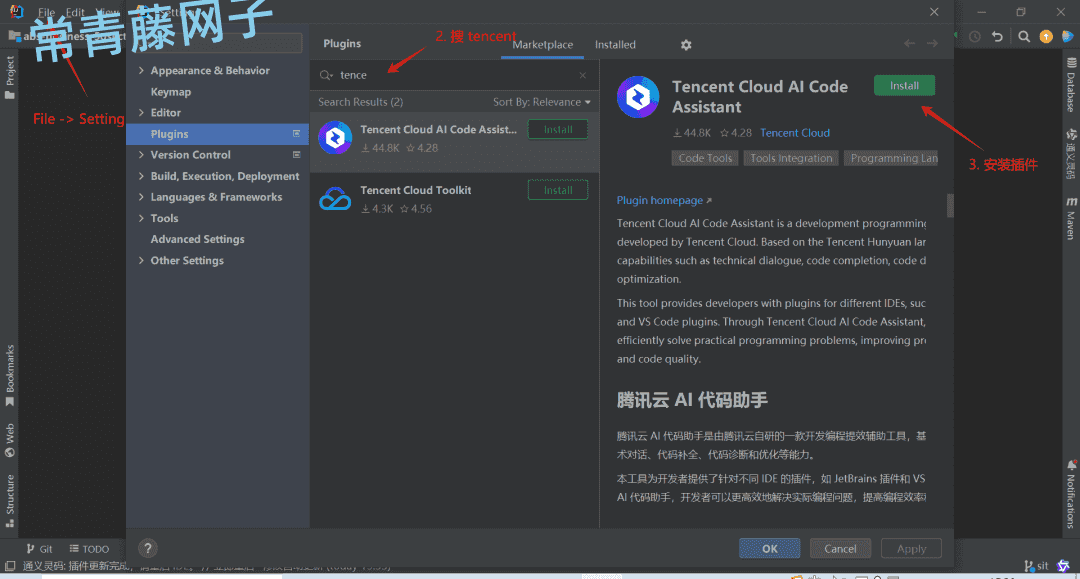Viewport: 1080px width, 579px height.
Task: Clear the plugin search field with X
Action: [x=583, y=75]
